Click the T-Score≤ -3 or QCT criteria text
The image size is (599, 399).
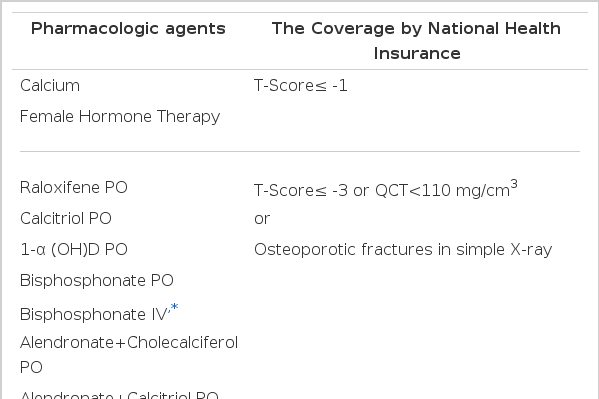coord(386,189)
